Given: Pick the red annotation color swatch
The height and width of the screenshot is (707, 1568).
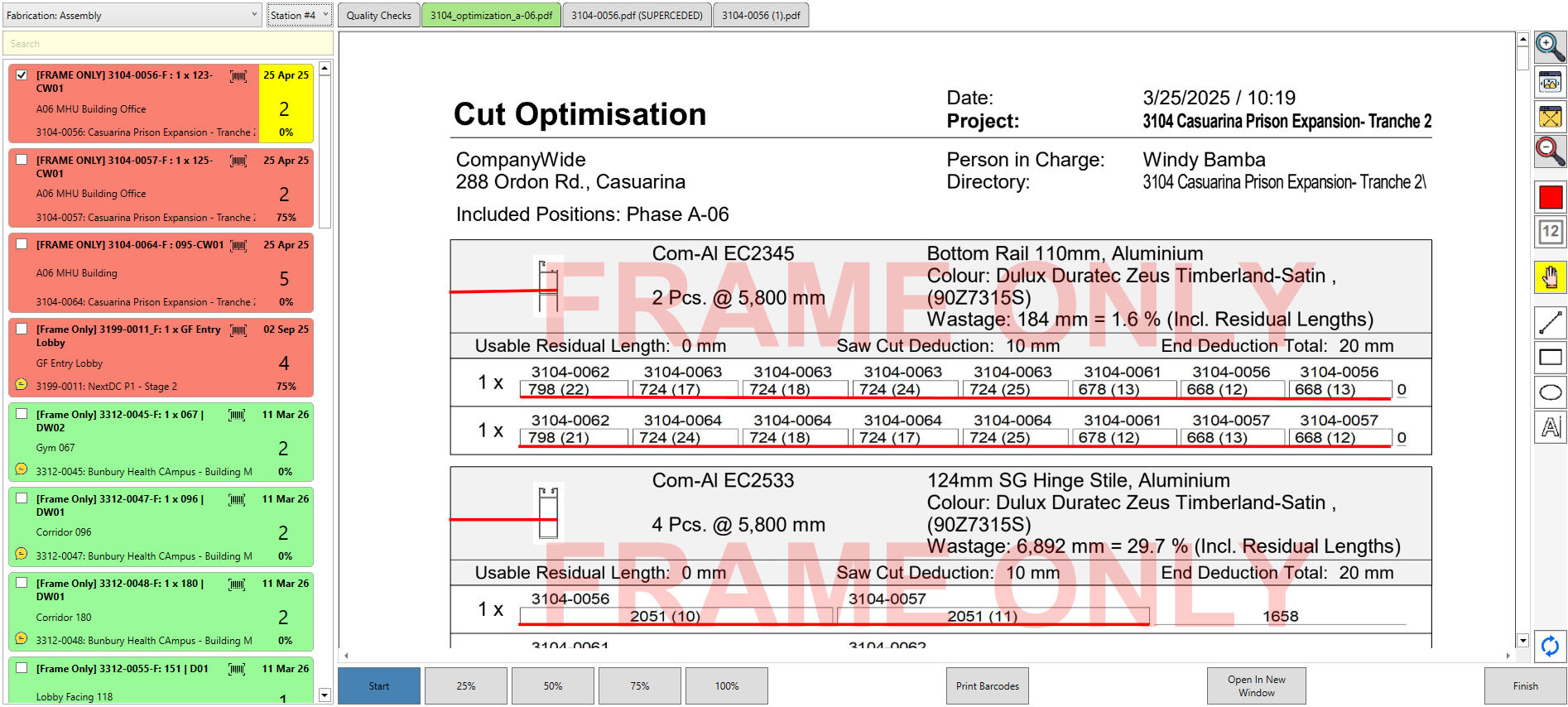Looking at the screenshot, I should 1550,197.
